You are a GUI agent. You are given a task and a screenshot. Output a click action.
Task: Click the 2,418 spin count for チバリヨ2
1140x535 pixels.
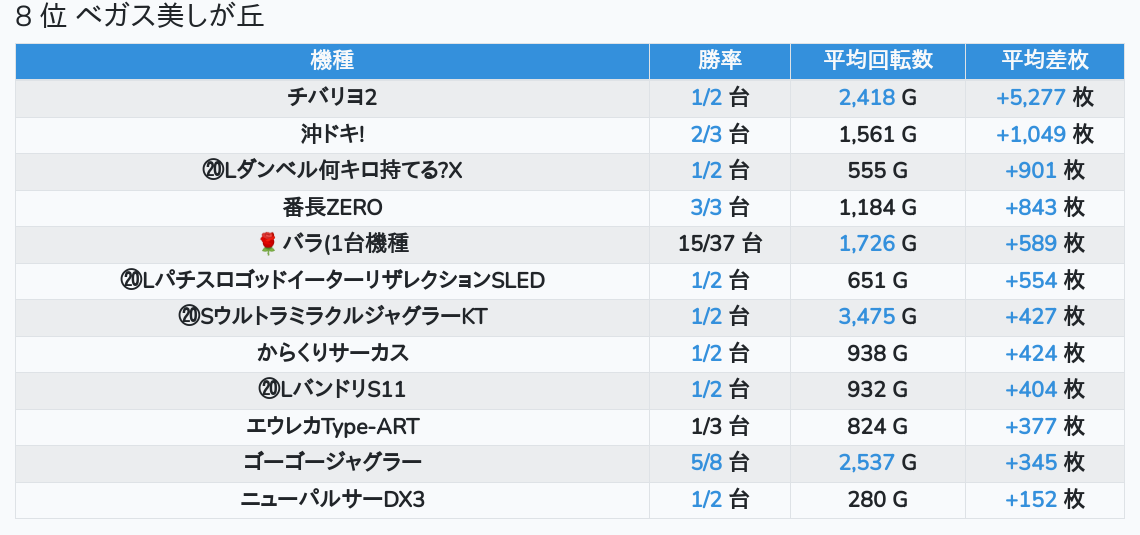tap(866, 98)
